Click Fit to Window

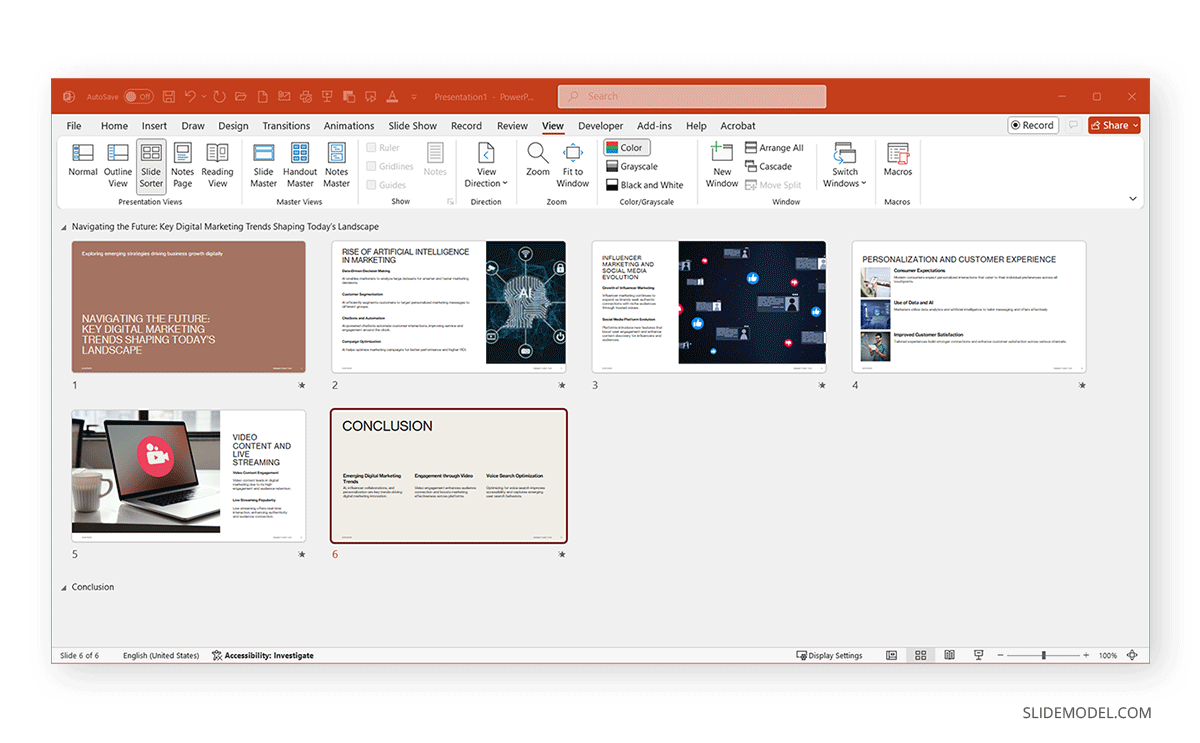tap(573, 164)
